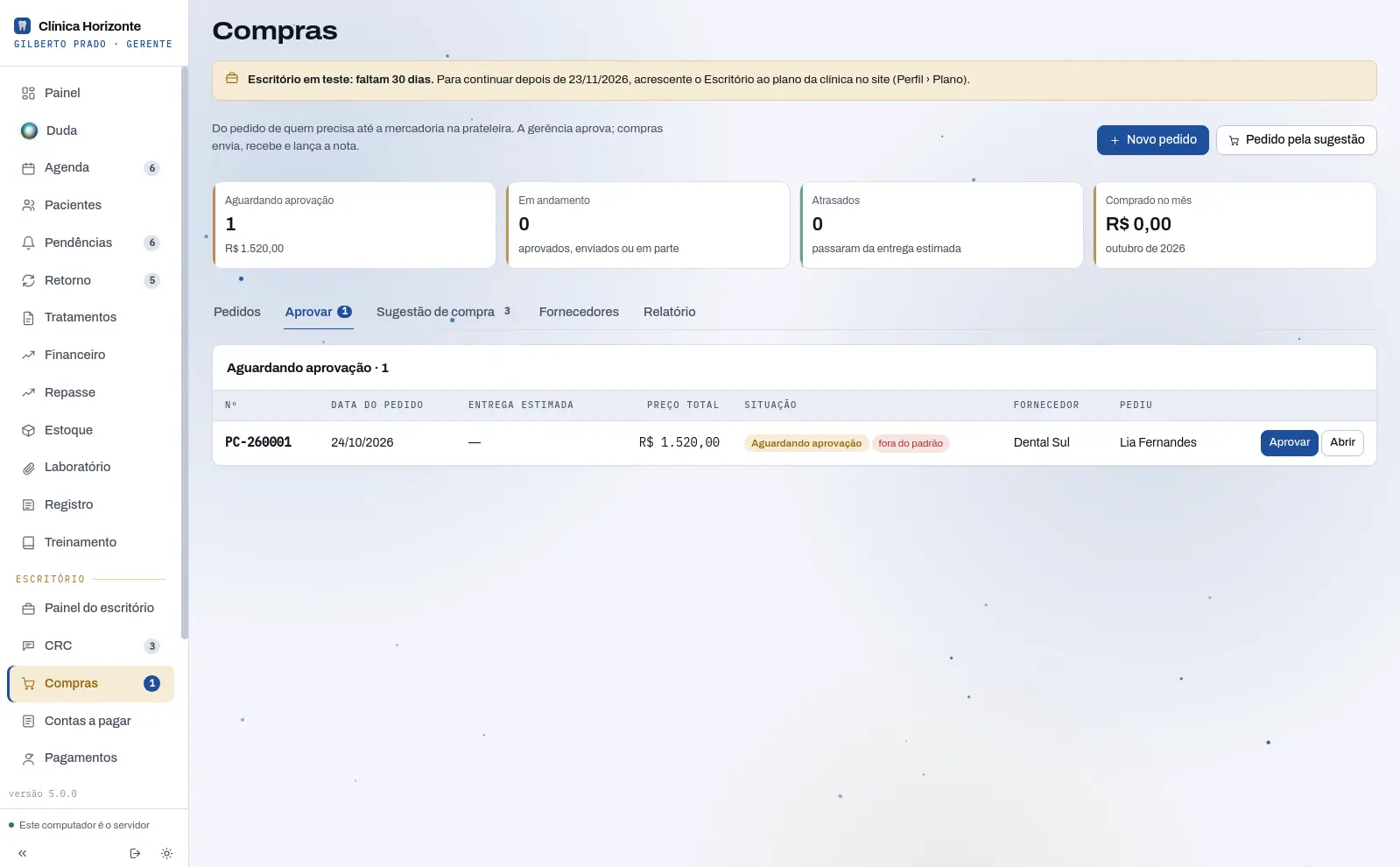The height and width of the screenshot is (867, 1400).
Task: Click the Comprado no mês card
Action: click(1235, 225)
